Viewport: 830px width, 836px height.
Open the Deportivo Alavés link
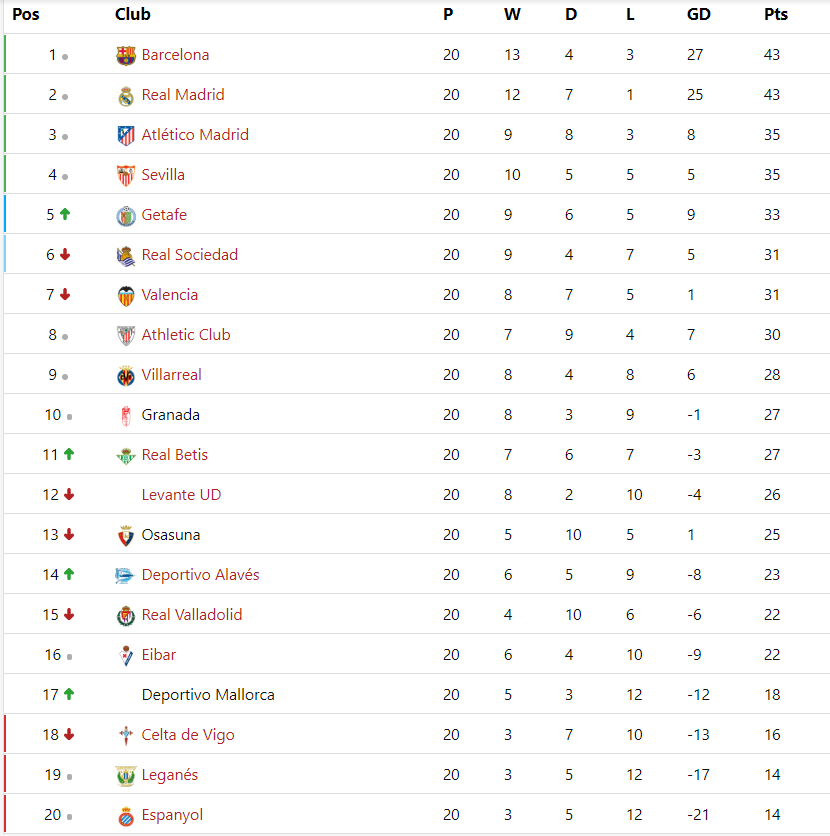click(200, 574)
